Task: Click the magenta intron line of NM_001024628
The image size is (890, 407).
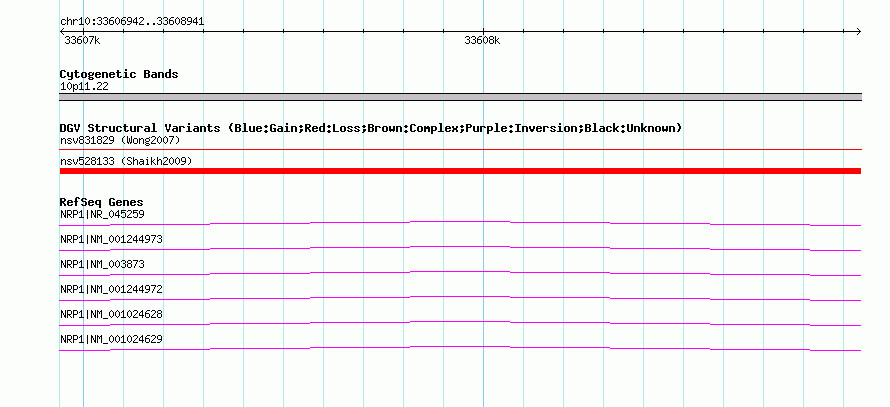Action: (460, 322)
